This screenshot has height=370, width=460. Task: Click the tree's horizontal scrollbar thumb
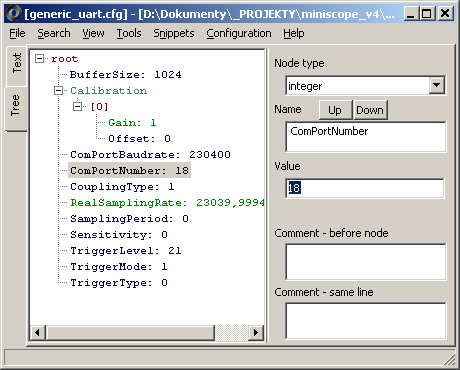pos(130,332)
